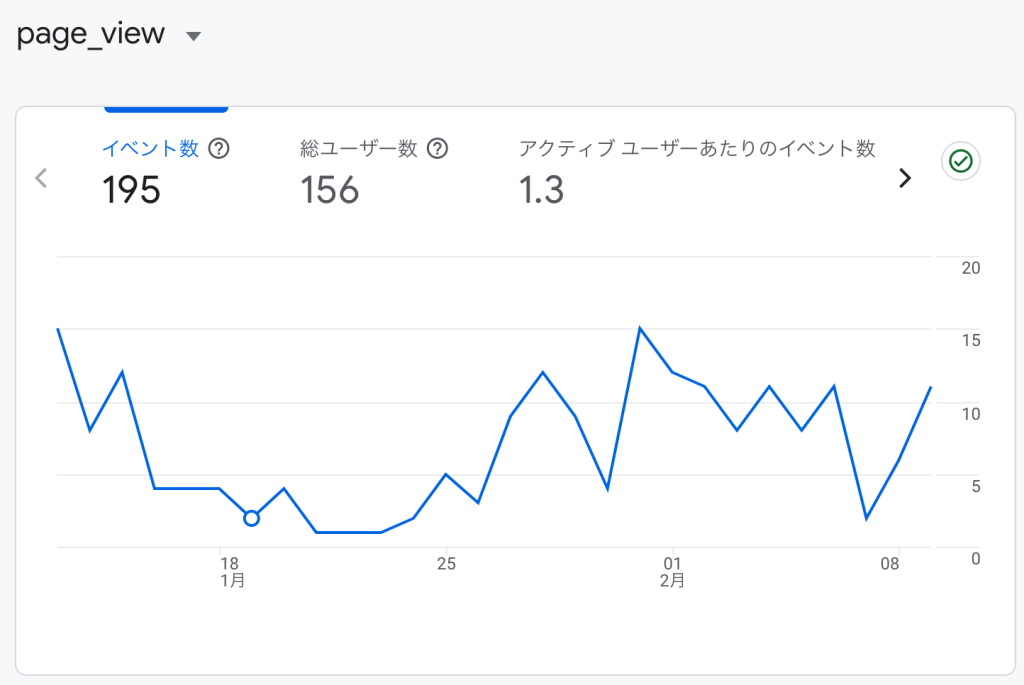Click the total users value 156
The height and width of the screenshot is (685, 1024).
point(330,190)
